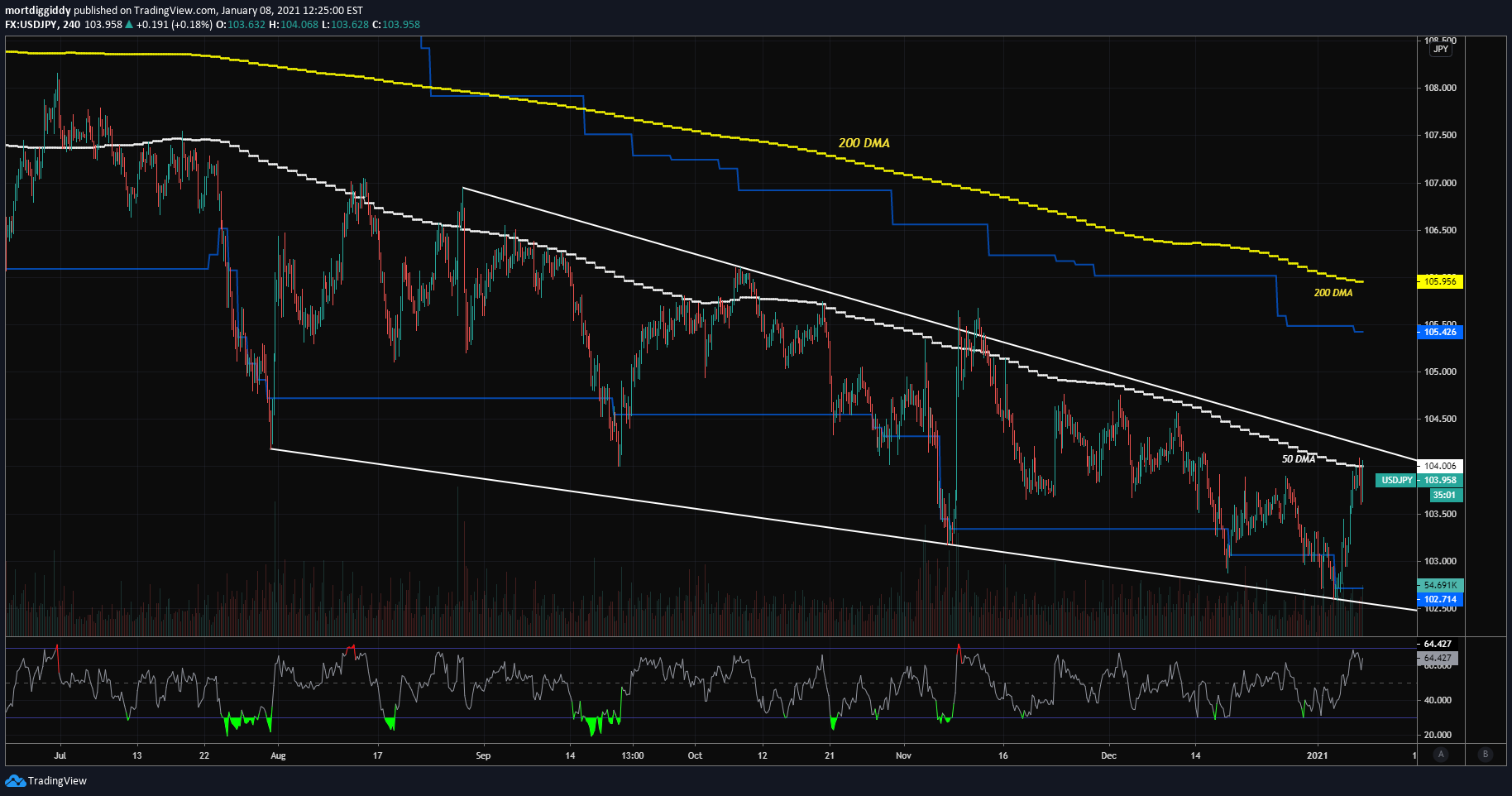Click the close value C:103.958

click(396, 24)
